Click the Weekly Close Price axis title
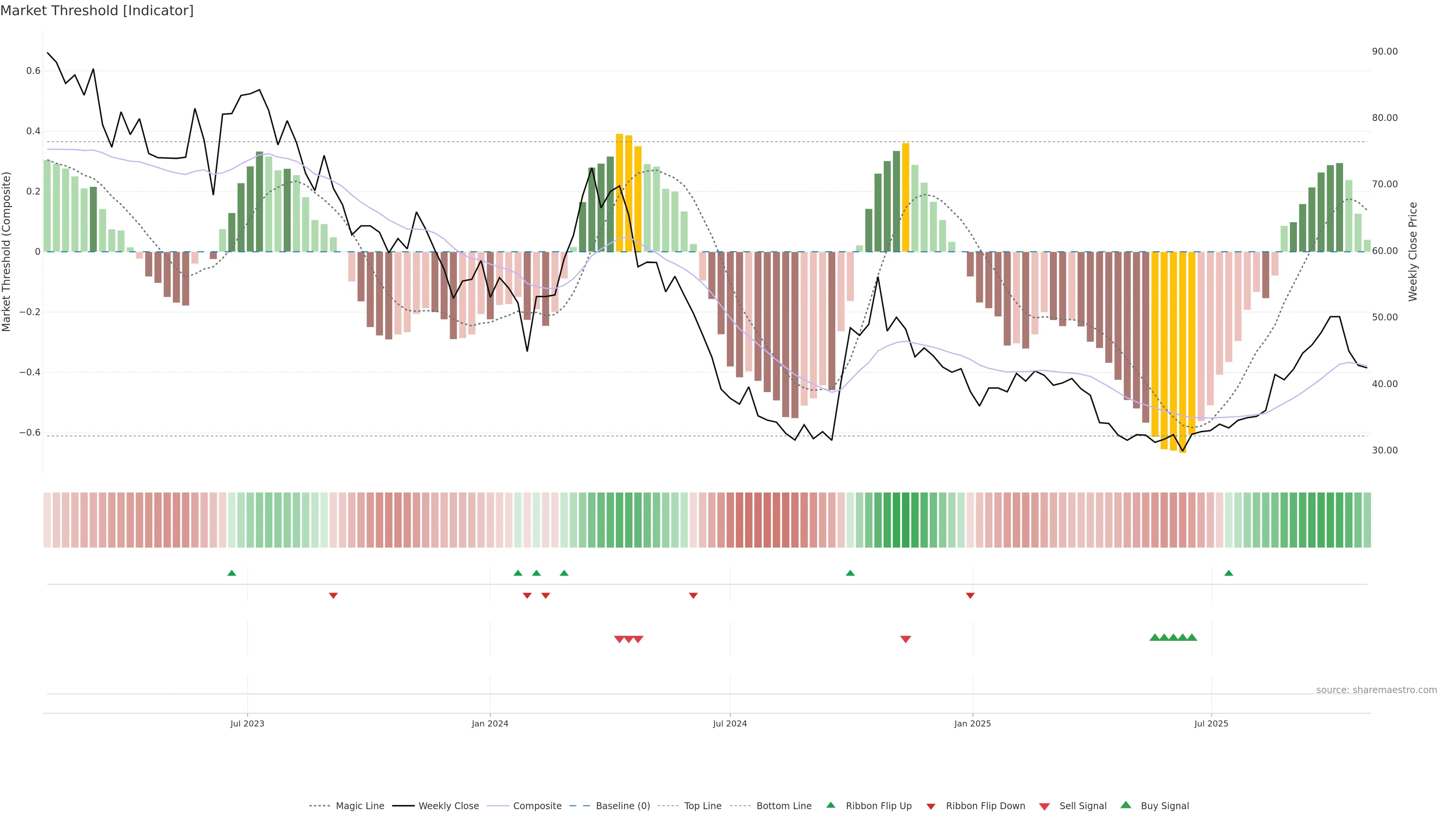1456x819 pixels. pos(1412,251)
